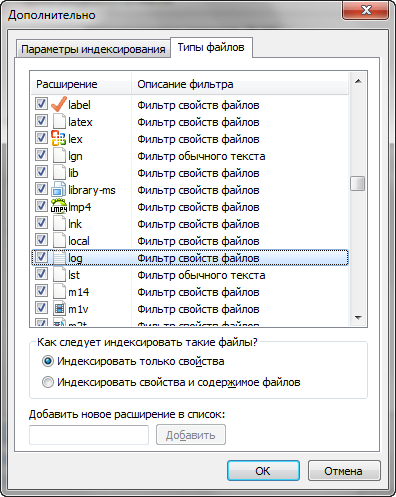Close the 'Дополнительно' dialog window
396x497 pixels.
coord(366,10)
